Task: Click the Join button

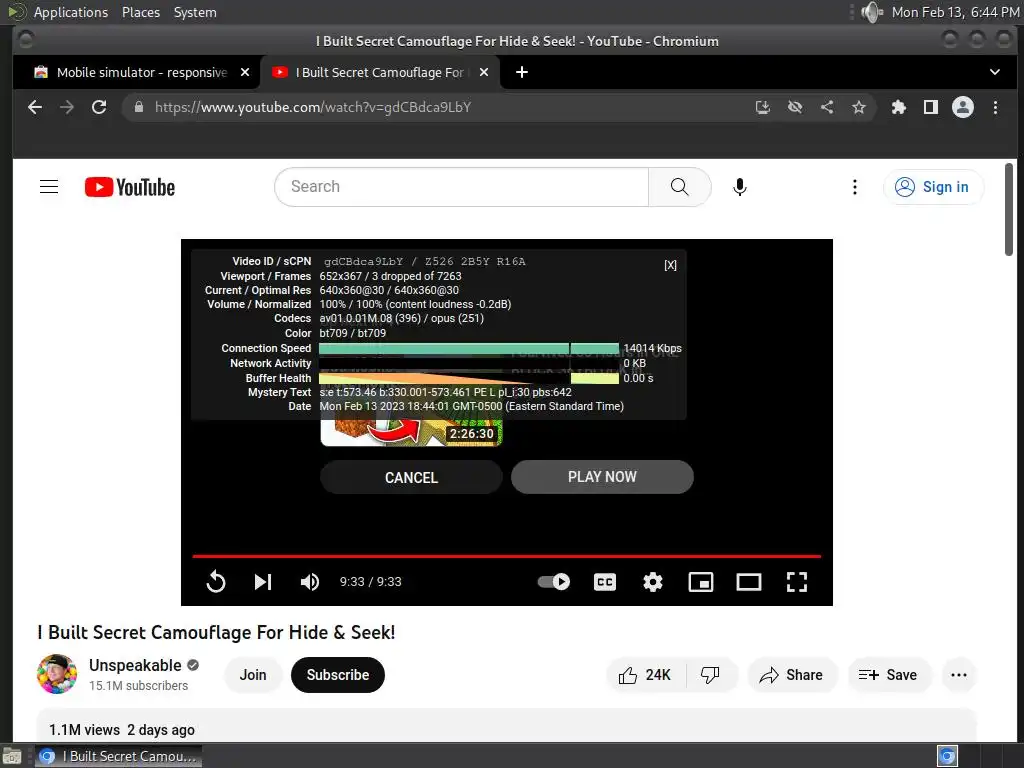Action: pos(253,675)
